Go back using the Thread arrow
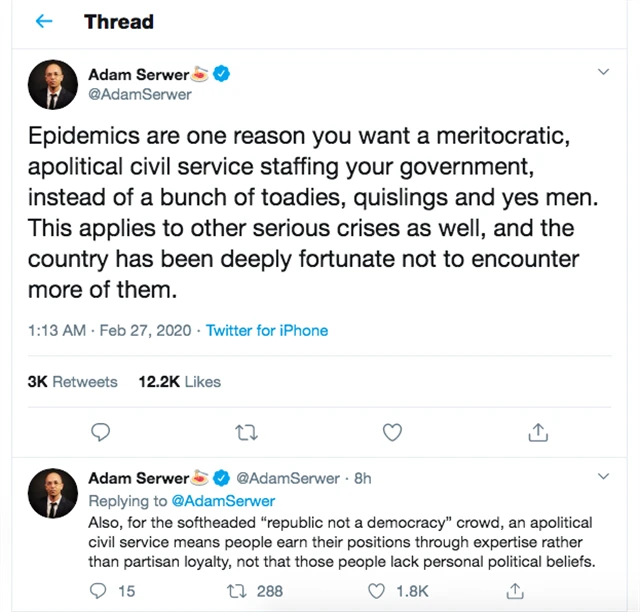 point(44,22)
